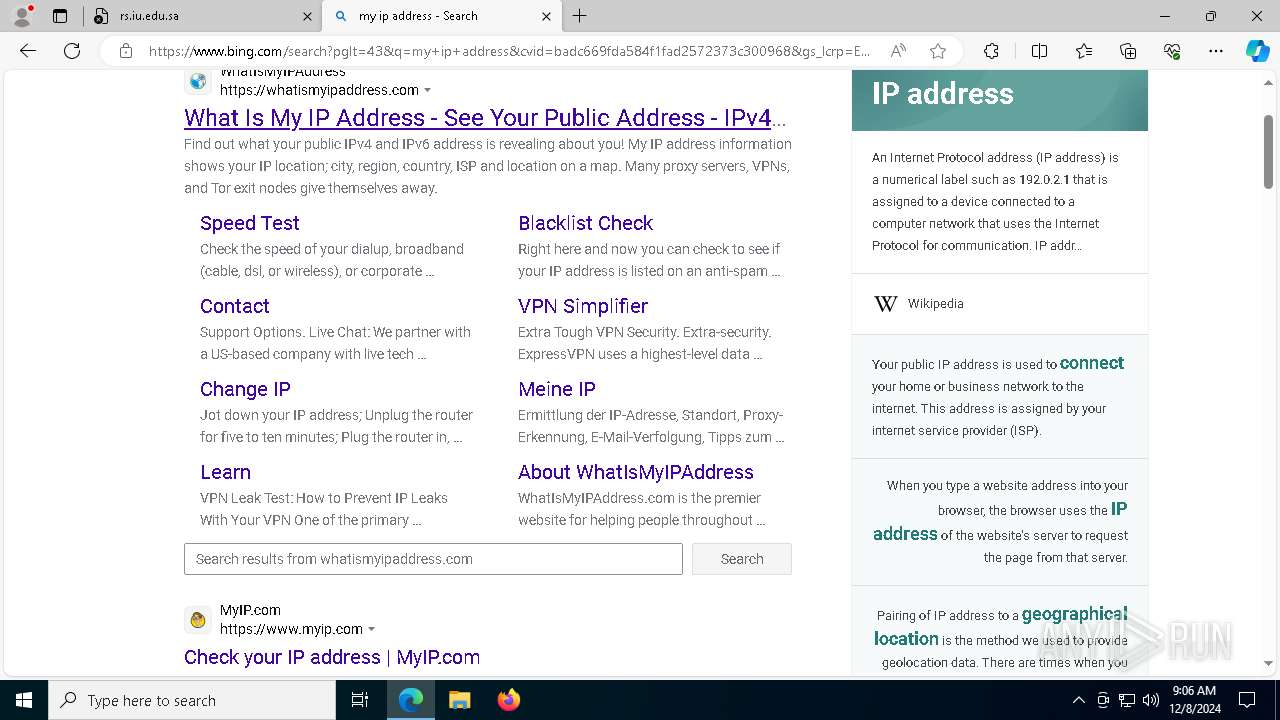Image resolution: width=1280 pixels, height=720 pixels.
Task: Open Extensions puzzle icon
Action: click(991, 51)
